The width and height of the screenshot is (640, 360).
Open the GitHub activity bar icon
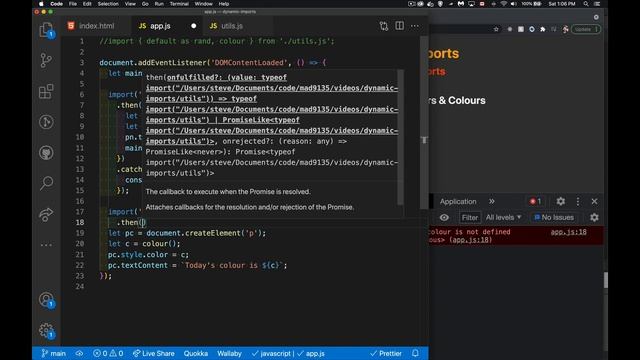pos(46,152)
